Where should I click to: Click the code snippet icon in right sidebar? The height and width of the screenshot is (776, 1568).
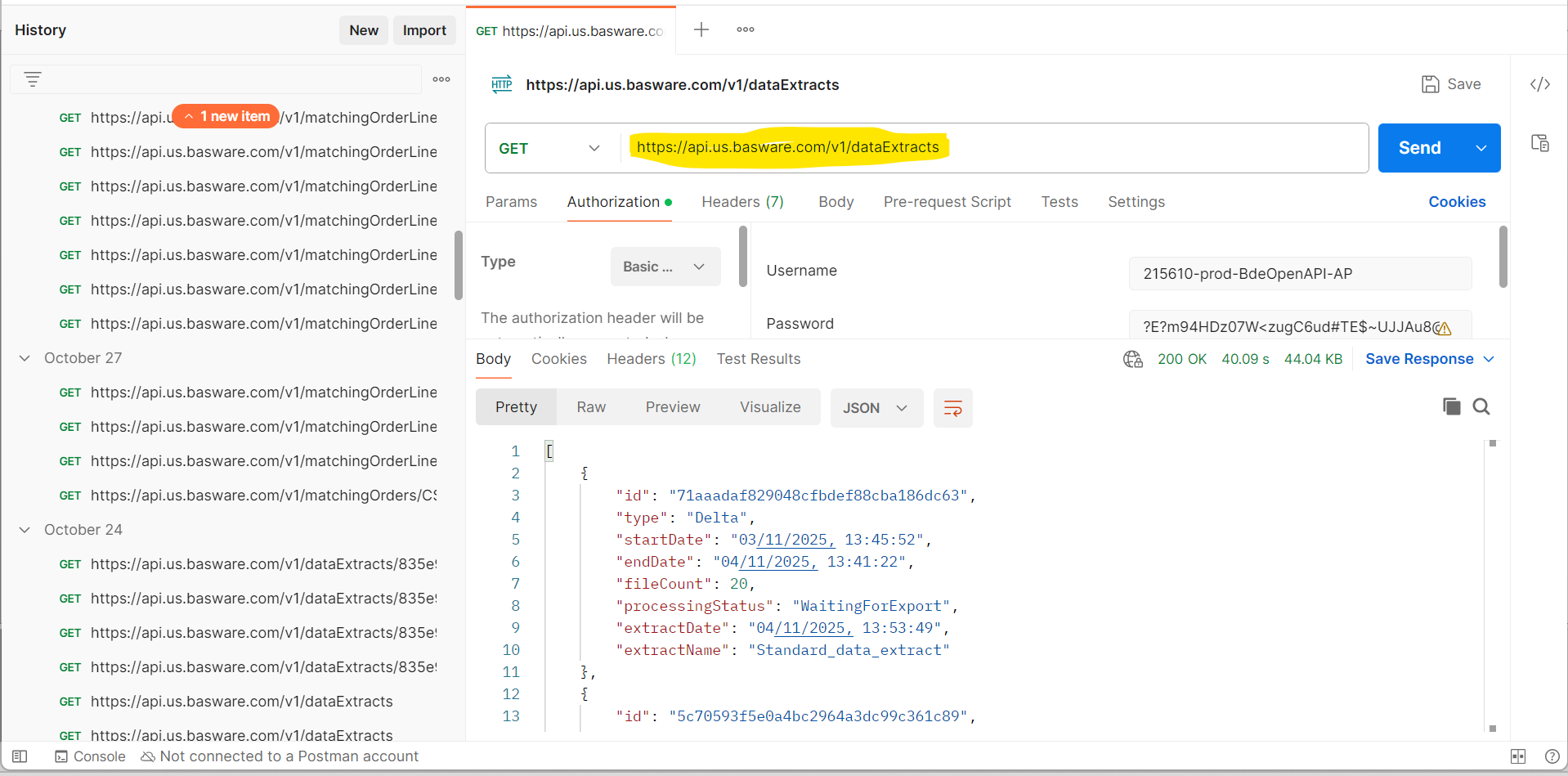[x=1539, y=84]
